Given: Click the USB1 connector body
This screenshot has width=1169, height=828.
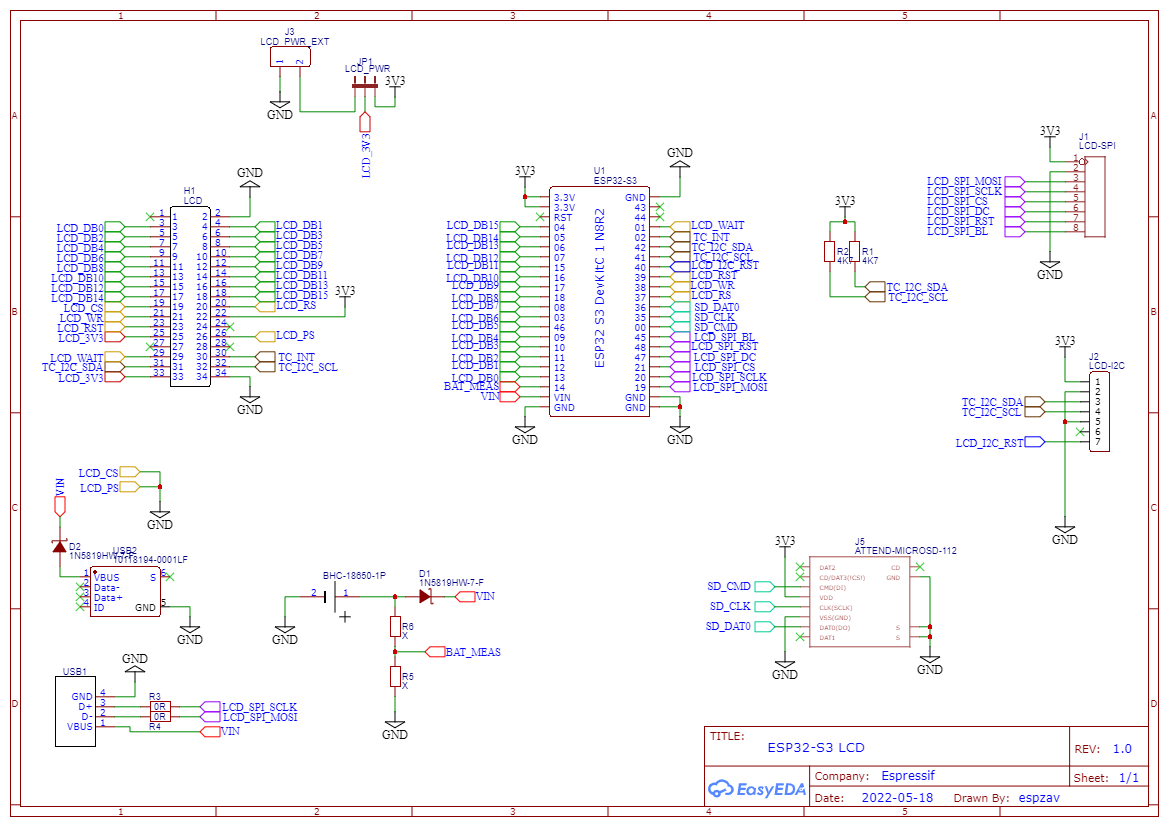Looking at the screenshot, I should pos(75,711).
